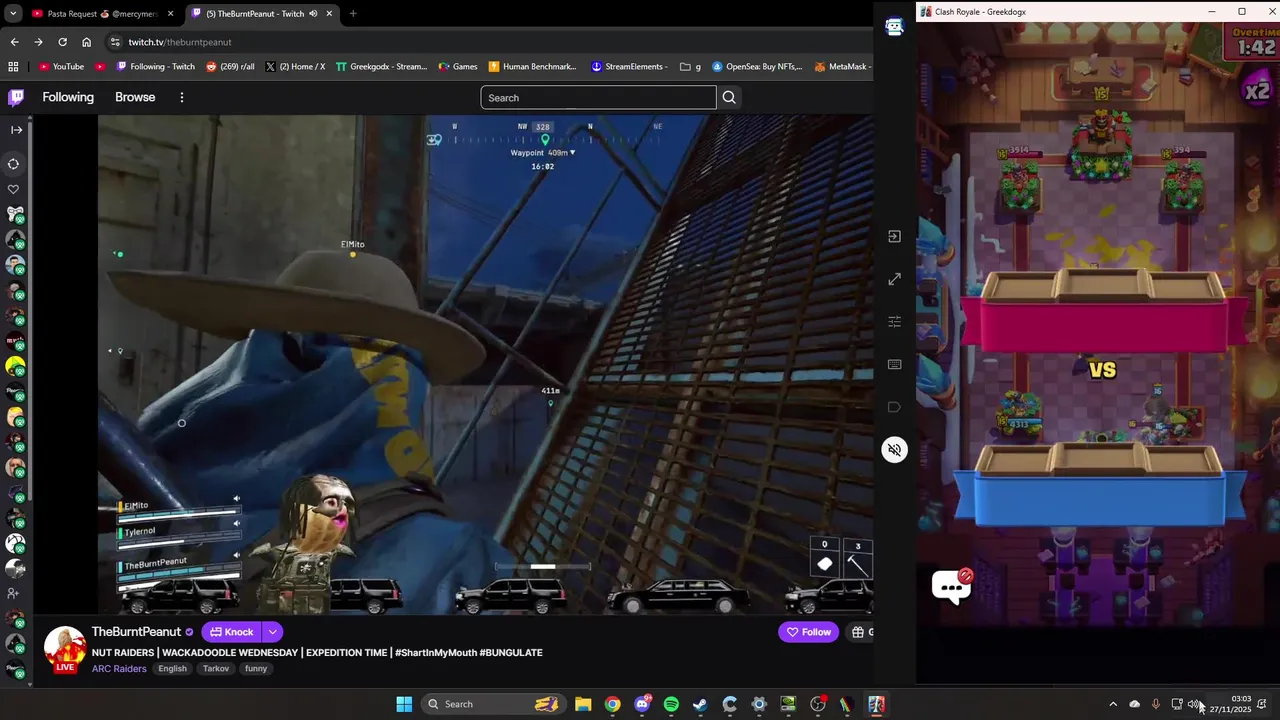Toggle the mute icon in emulator sidebar
Viewport: 1280px width, 720px height.
[x=894, y=449]
